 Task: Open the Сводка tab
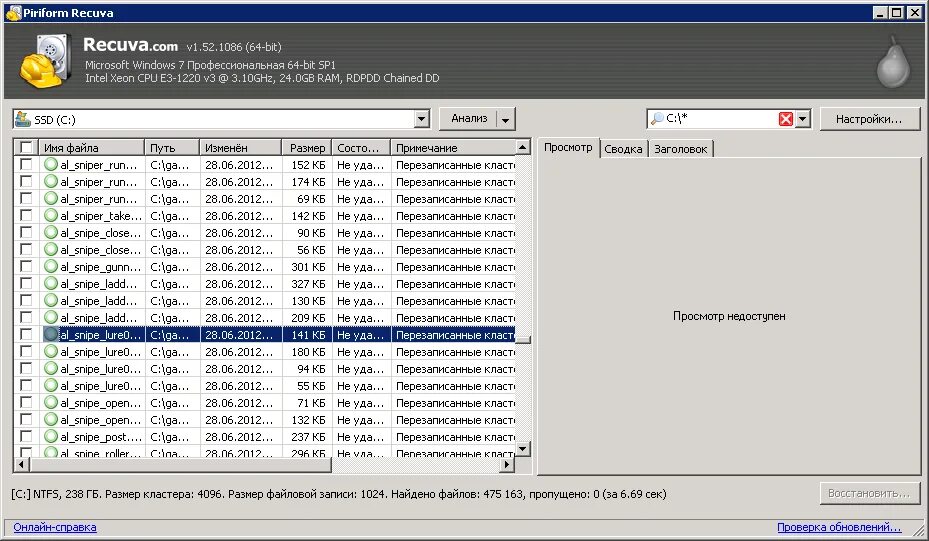click(623, 149)
